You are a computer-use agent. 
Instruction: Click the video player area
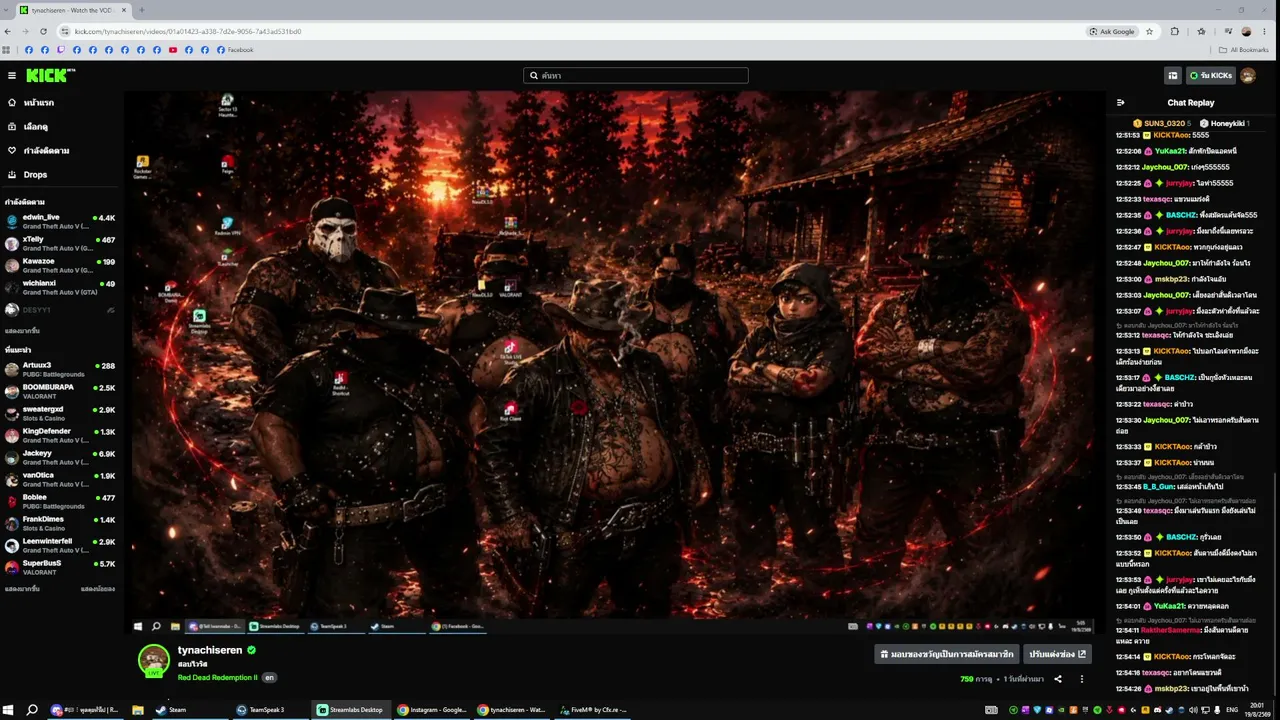click(x=615, y=362)
